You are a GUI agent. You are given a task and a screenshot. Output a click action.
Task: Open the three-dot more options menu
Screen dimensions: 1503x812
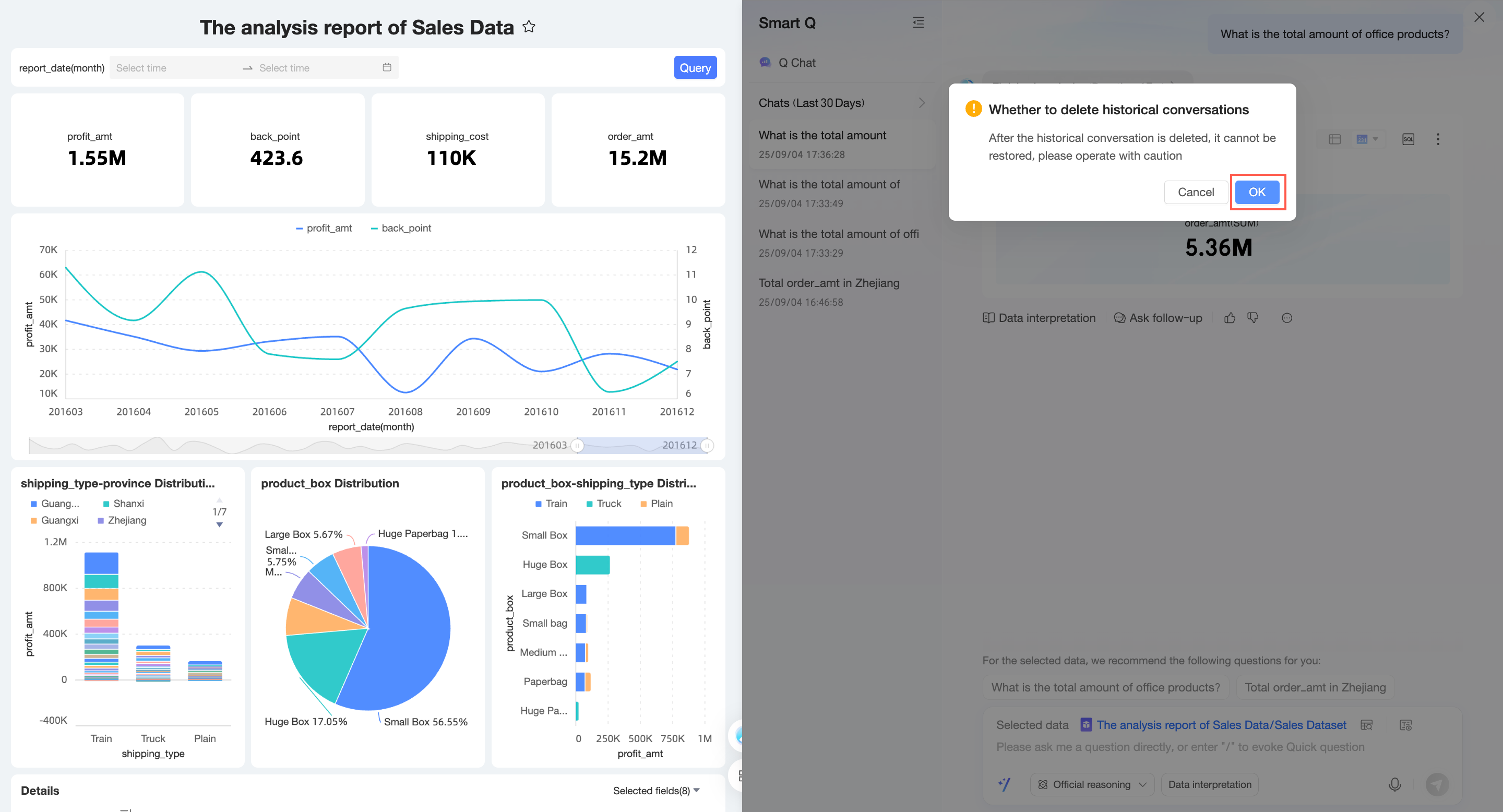1438,139
